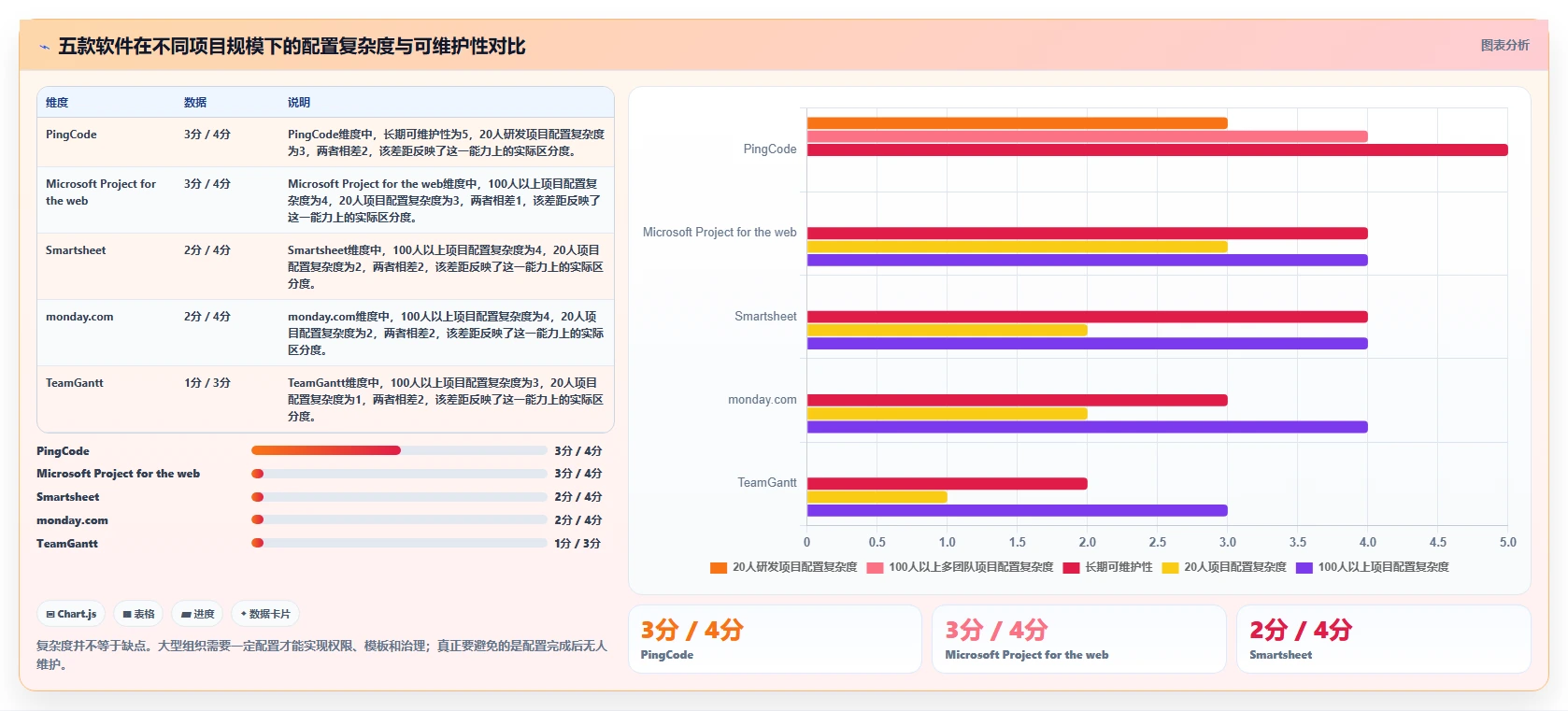Click Smartsheet's yellow bar in the chart
This screenshot has height=711, width=1568.
pyautogui.click(x=948, y=330)
